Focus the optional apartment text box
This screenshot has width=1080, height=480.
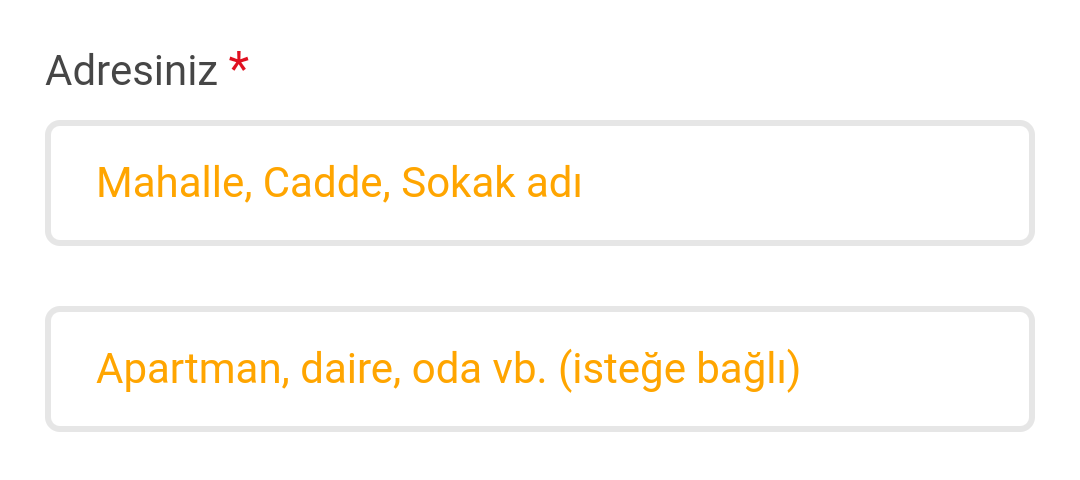540,369
